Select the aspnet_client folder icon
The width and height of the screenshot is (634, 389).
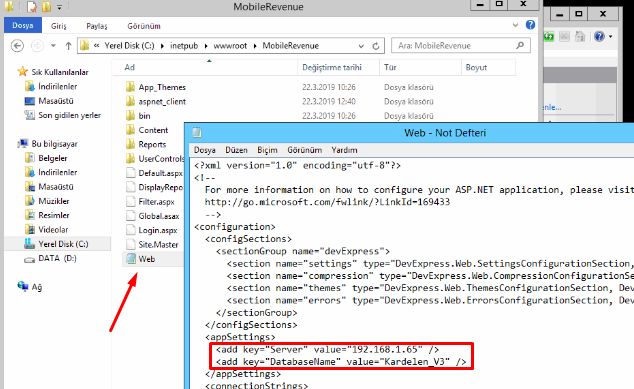coord(130,101)
